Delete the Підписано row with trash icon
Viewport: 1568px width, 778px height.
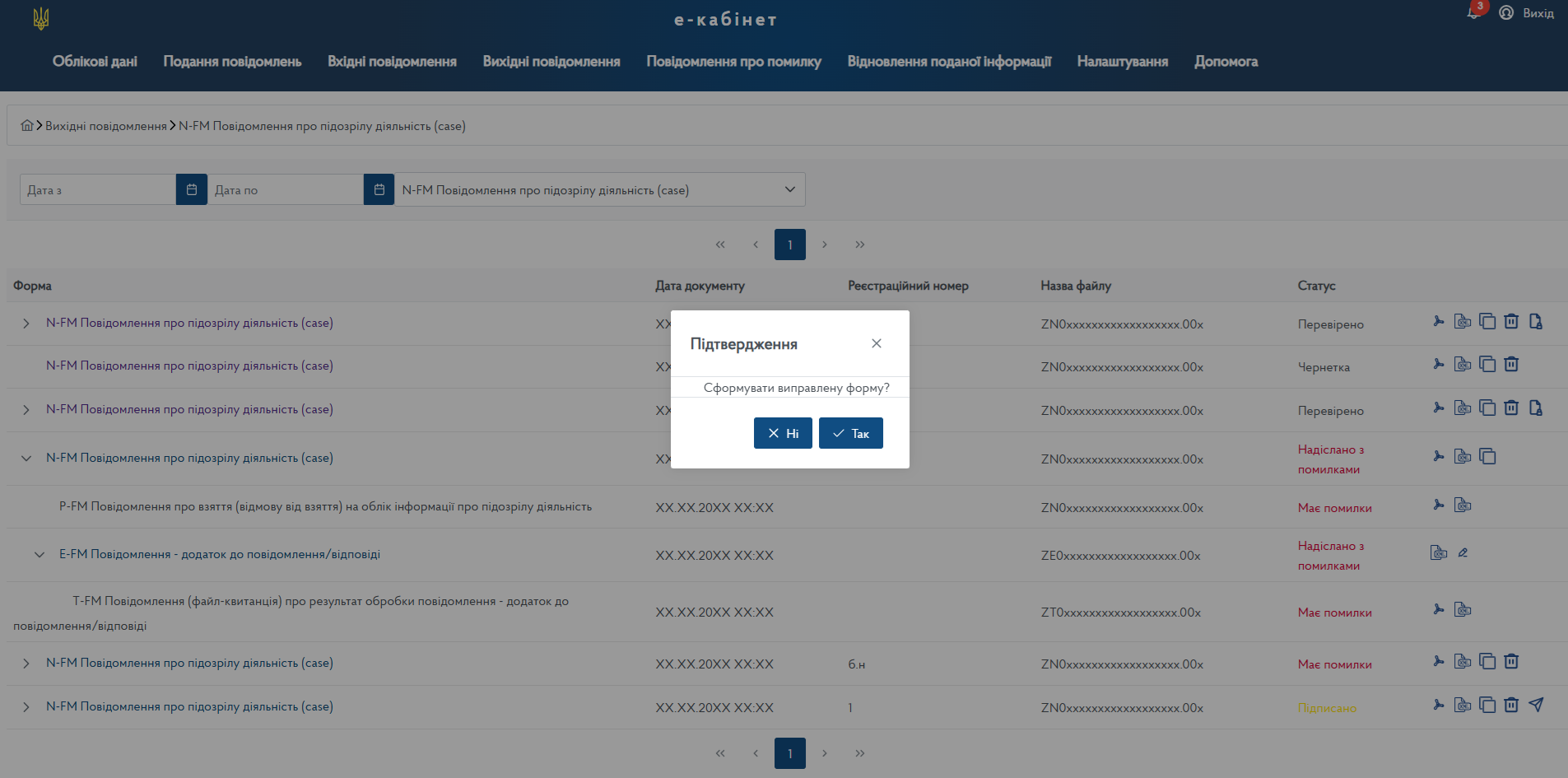(x=1511, y=705)
